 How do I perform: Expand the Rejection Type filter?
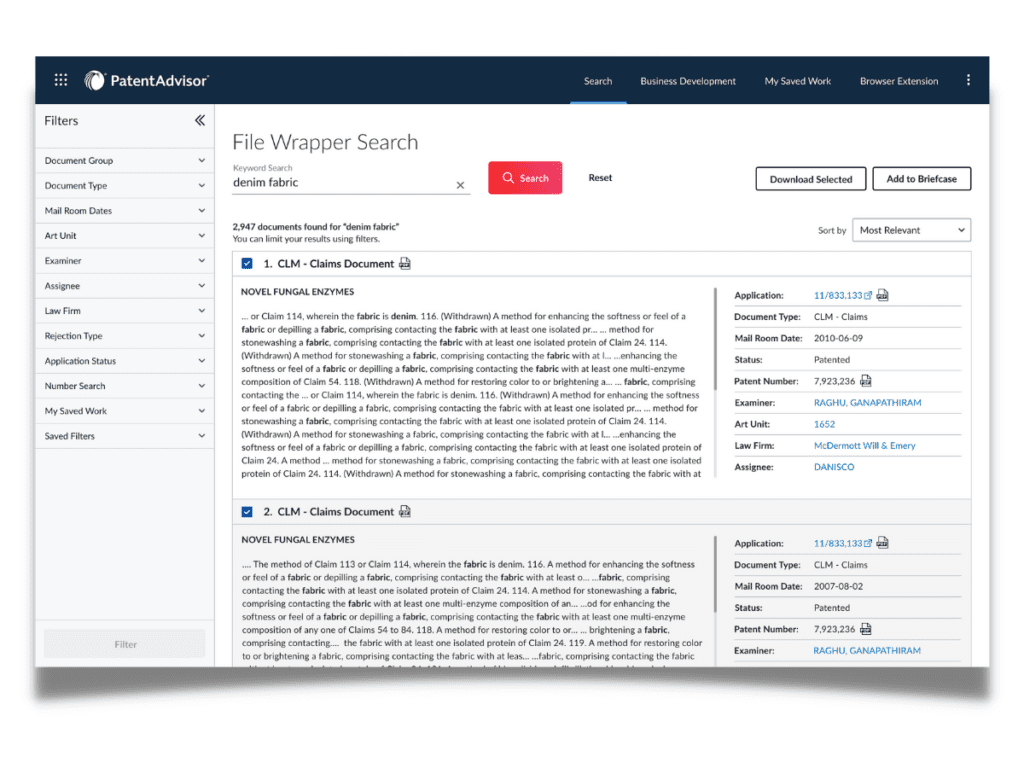click(124, 335)
